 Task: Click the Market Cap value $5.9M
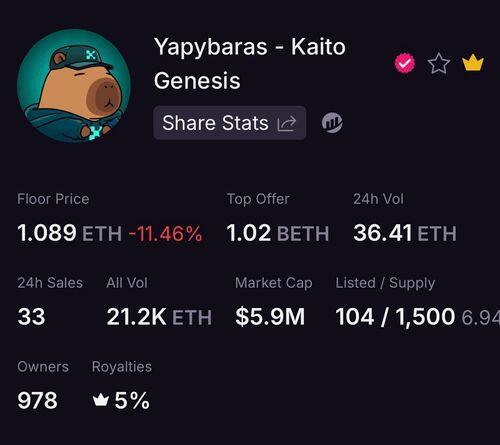(x=270, y=316)
